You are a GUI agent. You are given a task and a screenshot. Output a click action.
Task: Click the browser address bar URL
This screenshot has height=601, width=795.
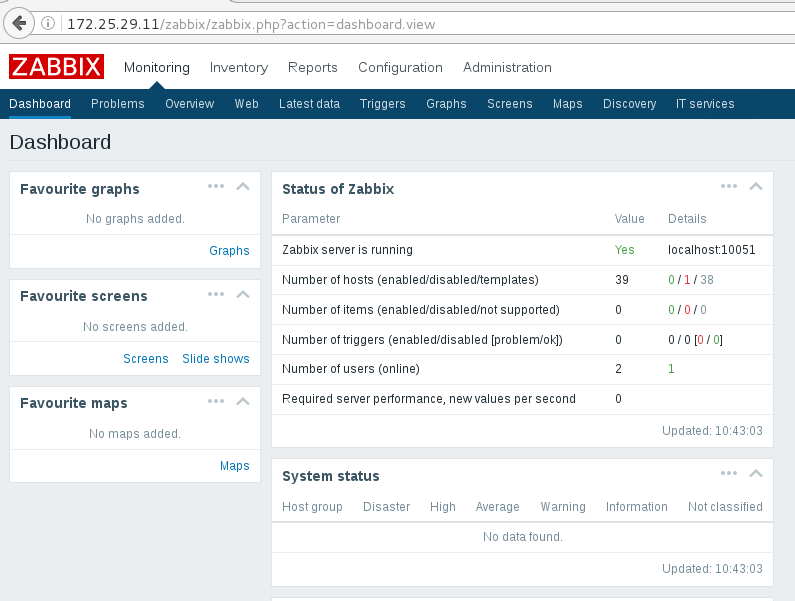click(251, 24)
